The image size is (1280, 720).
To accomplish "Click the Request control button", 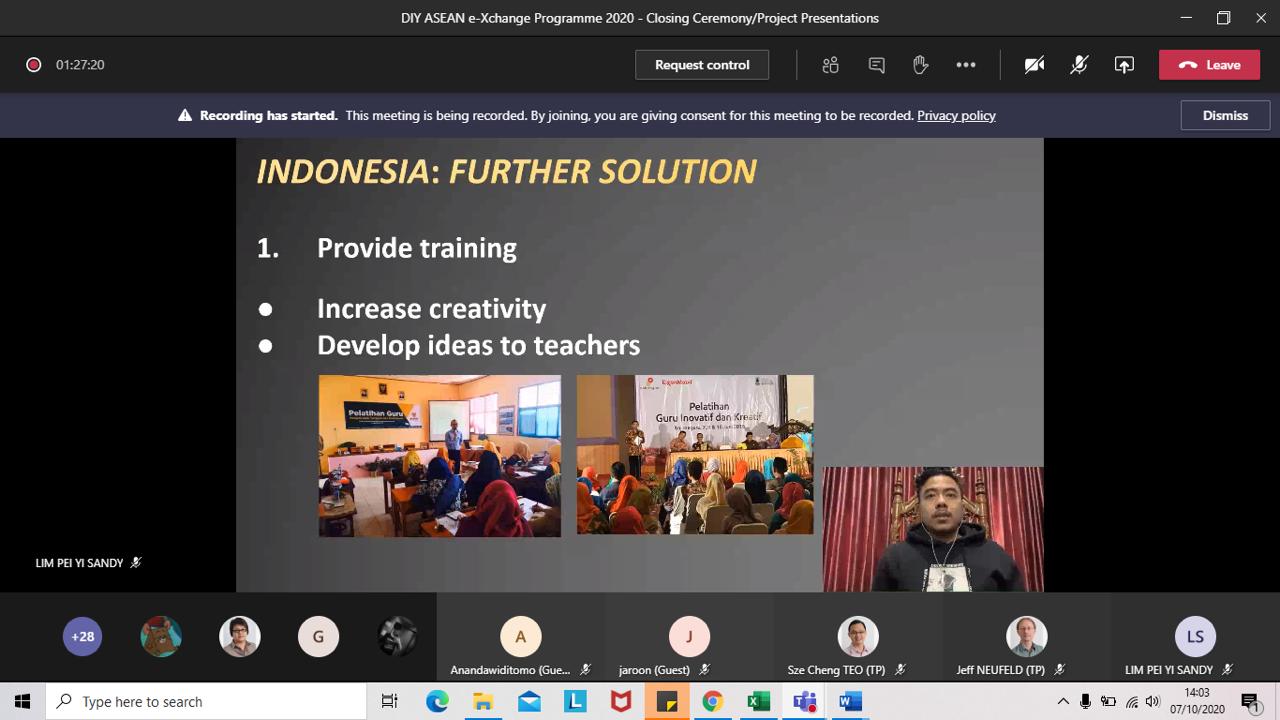I will 702,65.
